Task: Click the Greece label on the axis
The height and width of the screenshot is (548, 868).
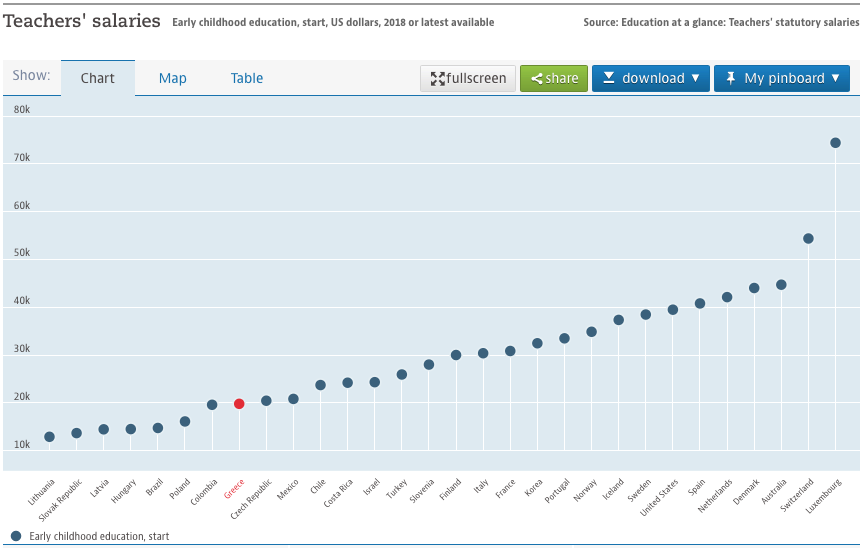Action: tap(234, 490)
